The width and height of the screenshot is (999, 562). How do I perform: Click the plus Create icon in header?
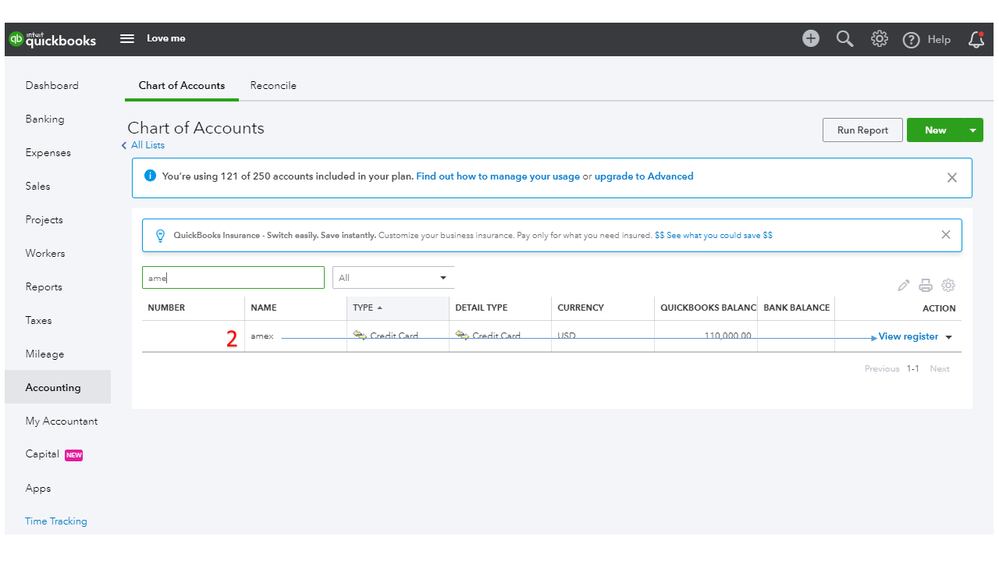(811, 39)
